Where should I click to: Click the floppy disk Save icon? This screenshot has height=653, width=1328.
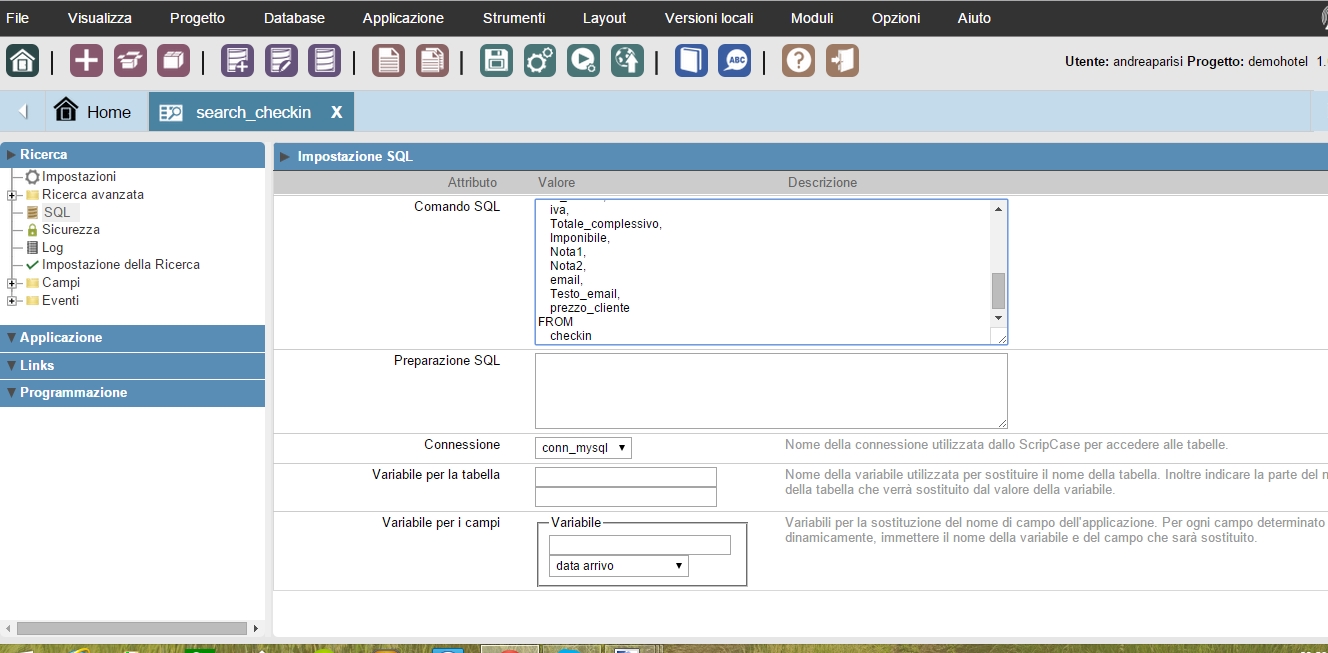pyautogui.click(x=496, y=61)
